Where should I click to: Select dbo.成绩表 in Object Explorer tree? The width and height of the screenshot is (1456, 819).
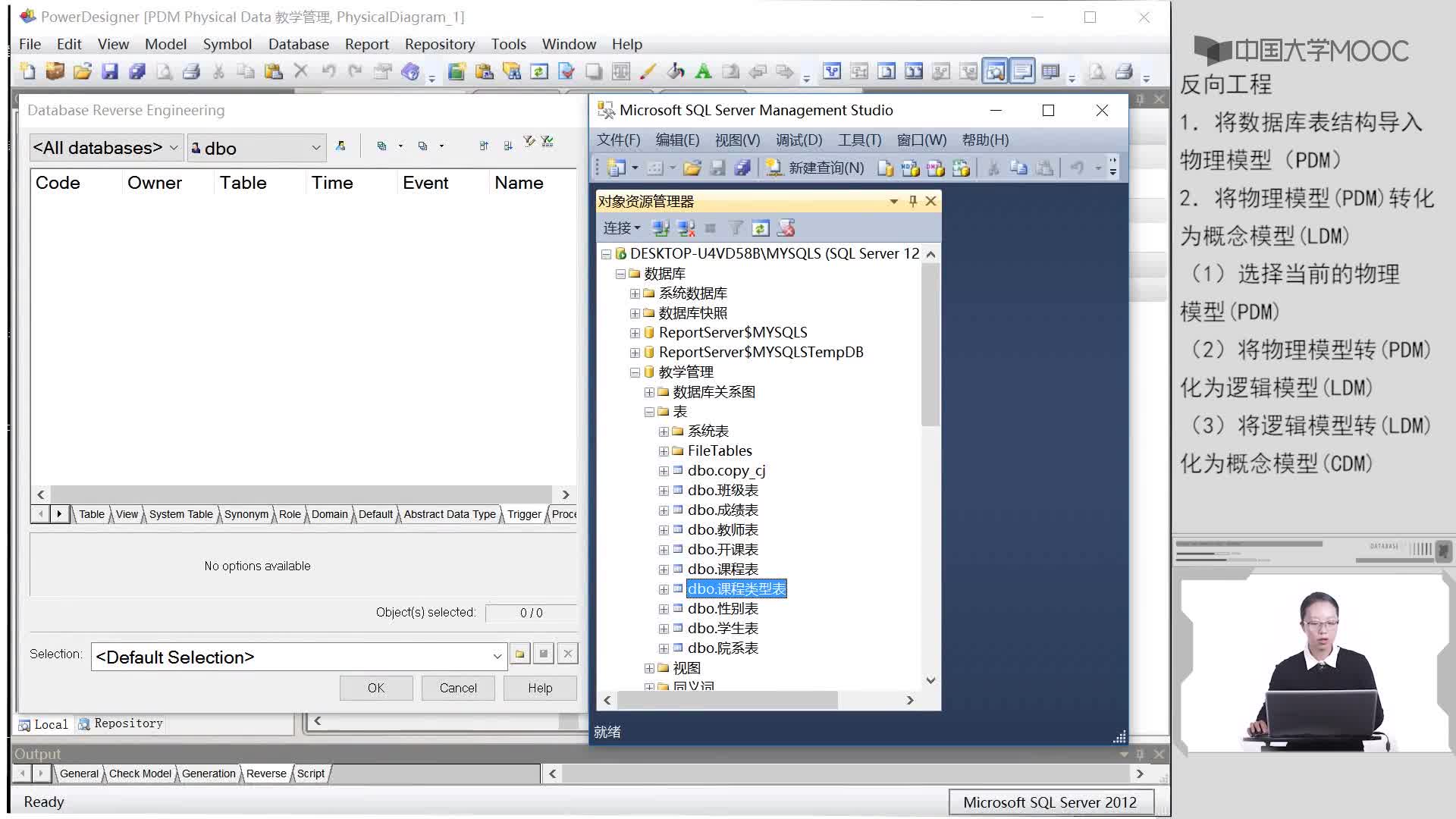coord(723,510)
